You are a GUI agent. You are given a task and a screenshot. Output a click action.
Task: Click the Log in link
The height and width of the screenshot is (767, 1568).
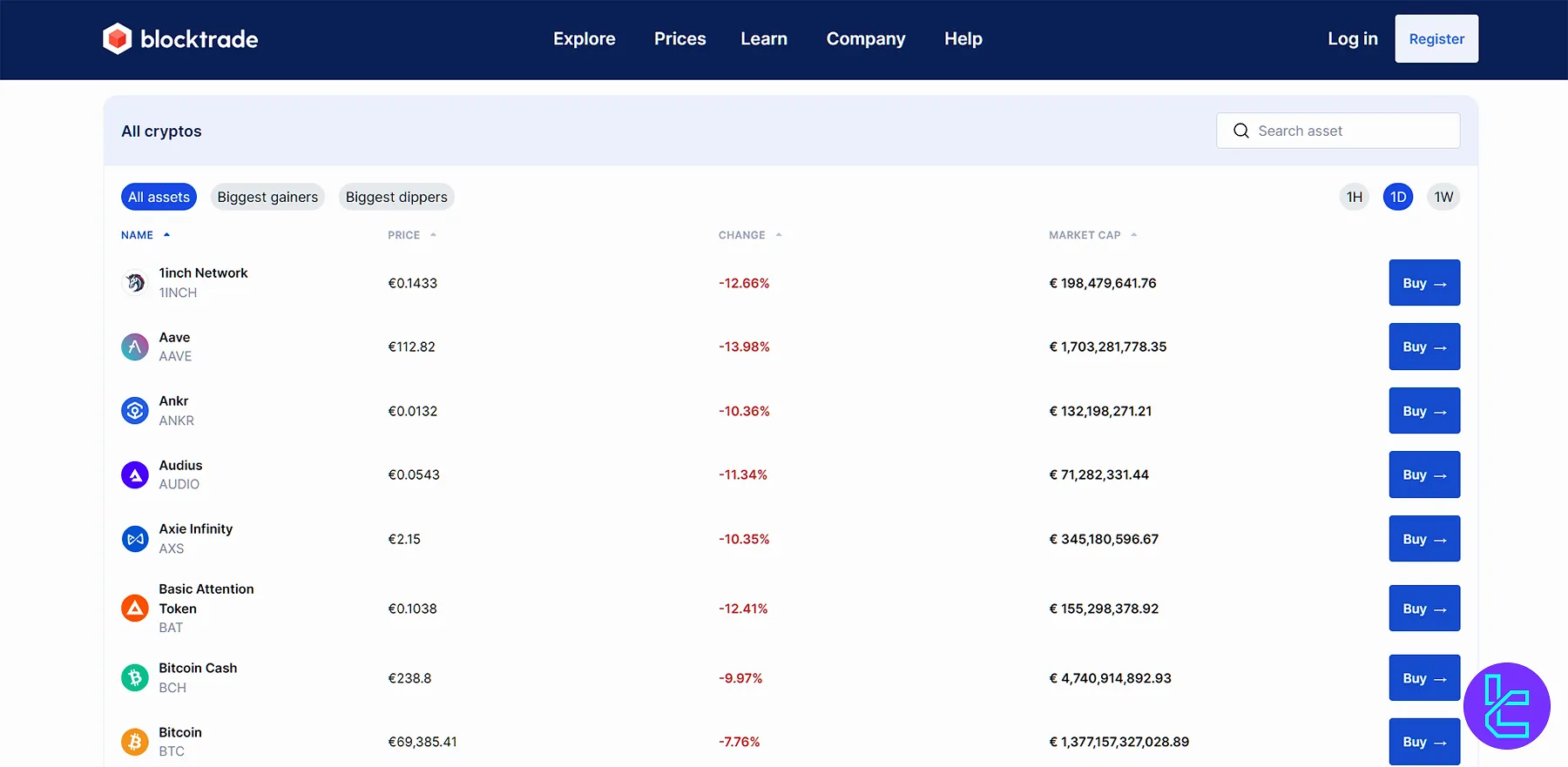(x=1353, y=38)
